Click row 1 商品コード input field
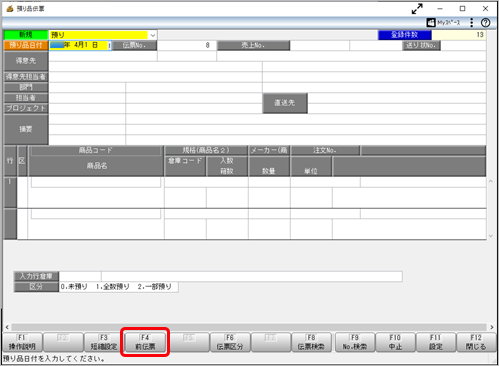Screen dimensions: 499x366 [96, 182]
